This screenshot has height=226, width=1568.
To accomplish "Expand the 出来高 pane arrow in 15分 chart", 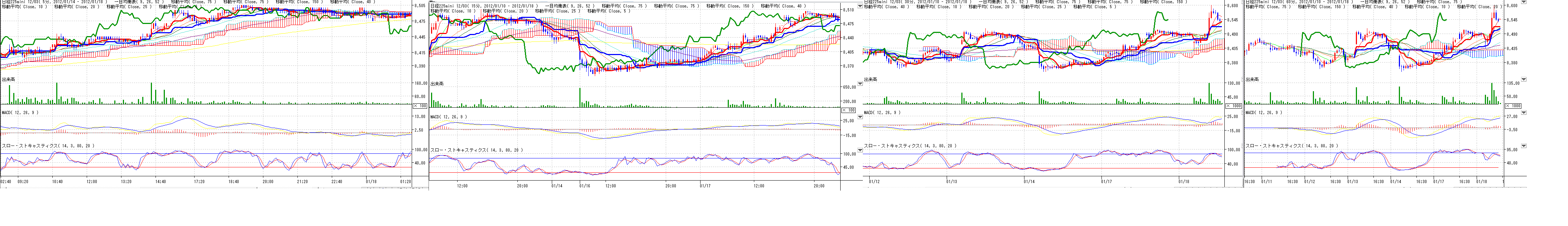I will (x=860, y=84).
